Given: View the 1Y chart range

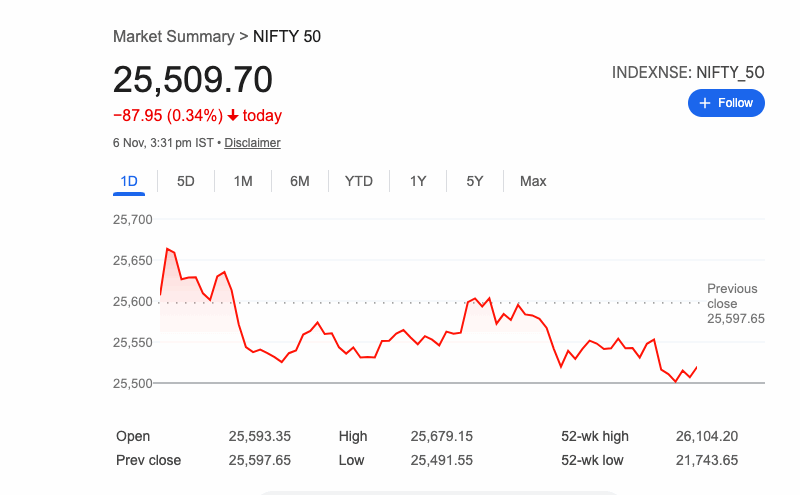Looking at the screenshot, I should coord(418,181).
